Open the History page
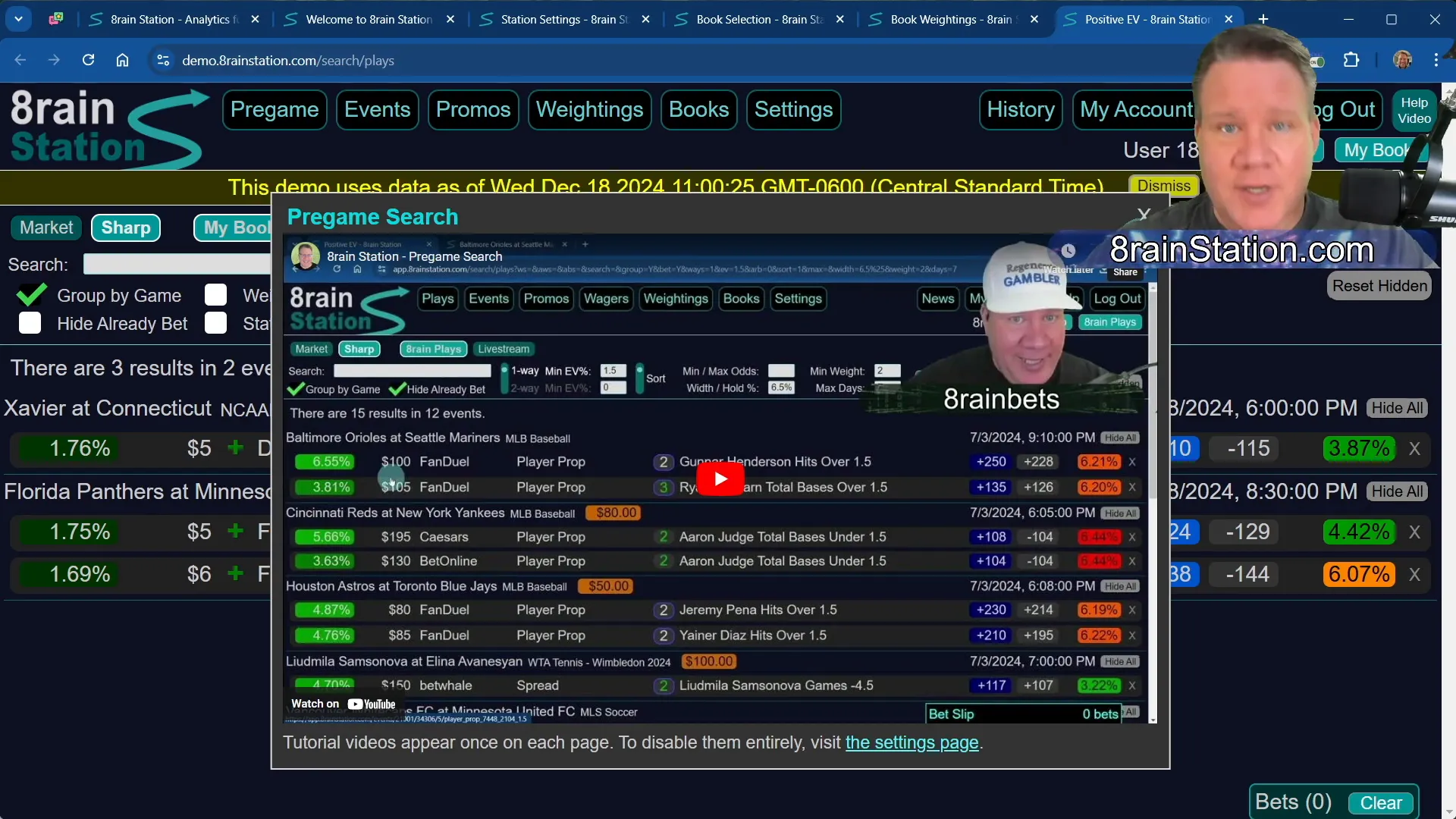The width and height of the screenshot is (1456, 819). (x=1021, y=110)
